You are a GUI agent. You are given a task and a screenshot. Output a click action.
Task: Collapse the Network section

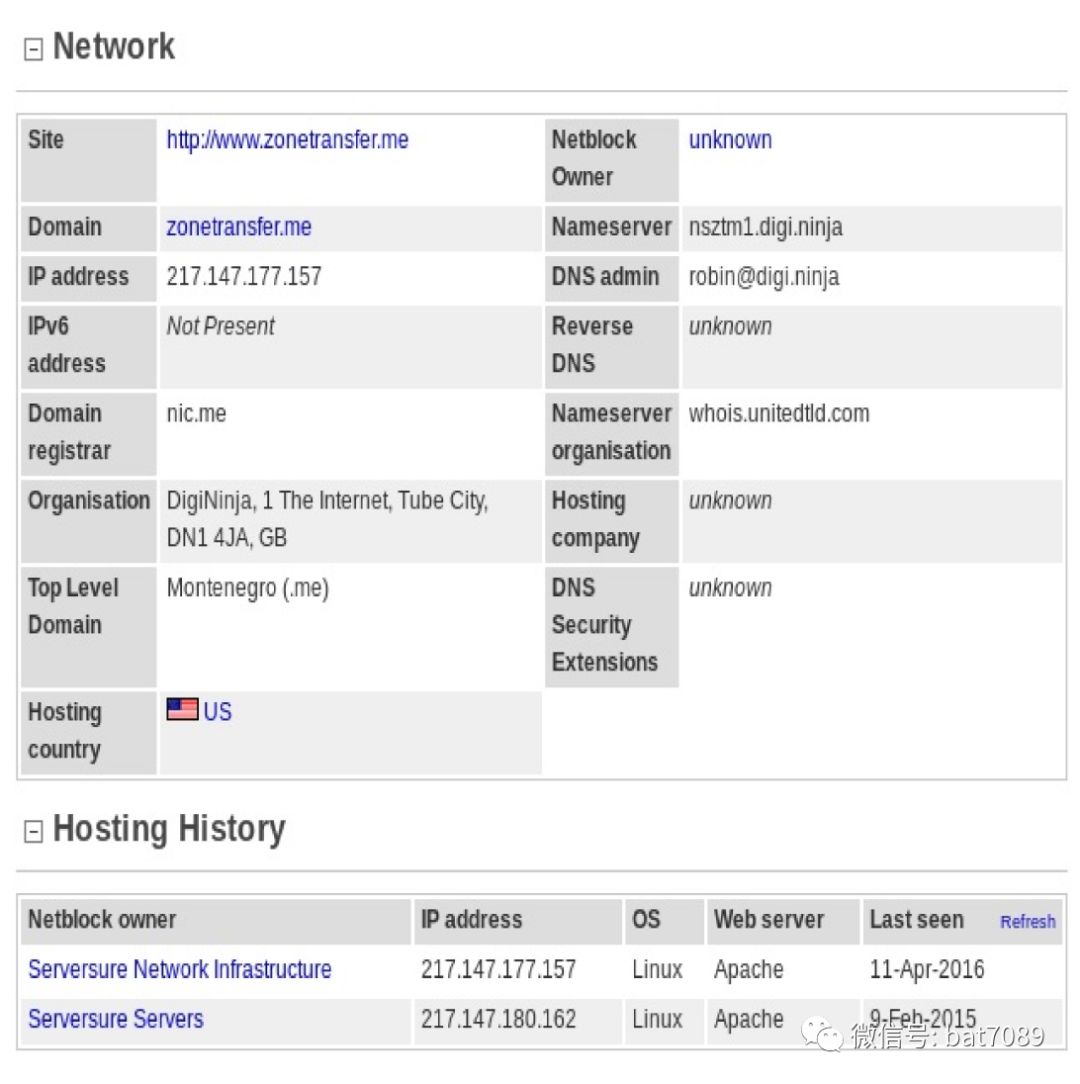pos(33,49)
